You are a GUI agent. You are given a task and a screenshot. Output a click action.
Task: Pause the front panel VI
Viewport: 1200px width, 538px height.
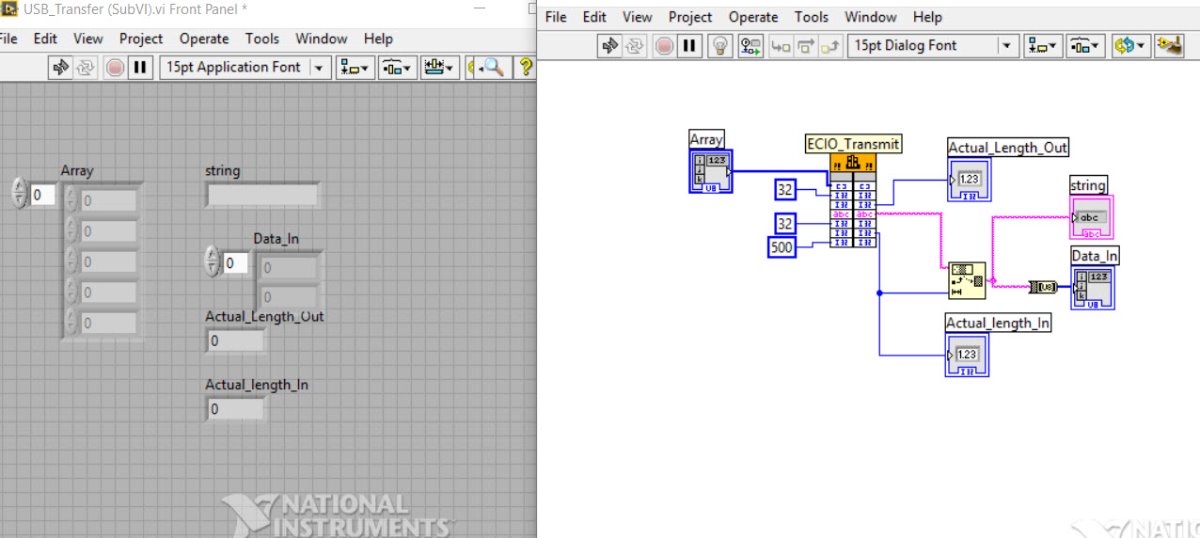[x=140, y=67]
